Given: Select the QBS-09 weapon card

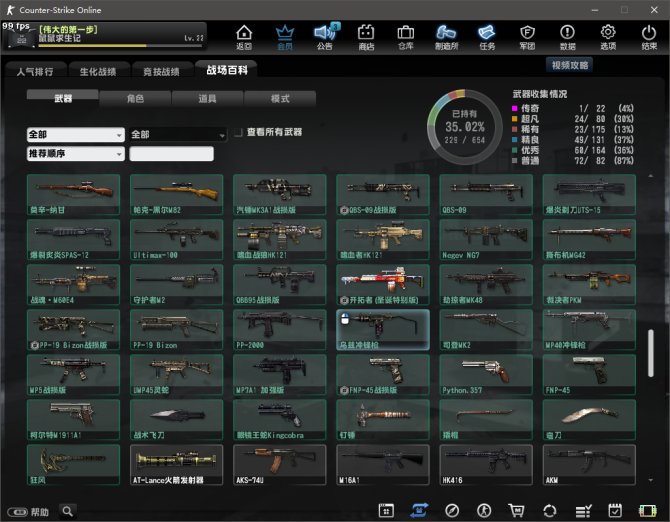Looking at the screenshot, I should point(486,194).
